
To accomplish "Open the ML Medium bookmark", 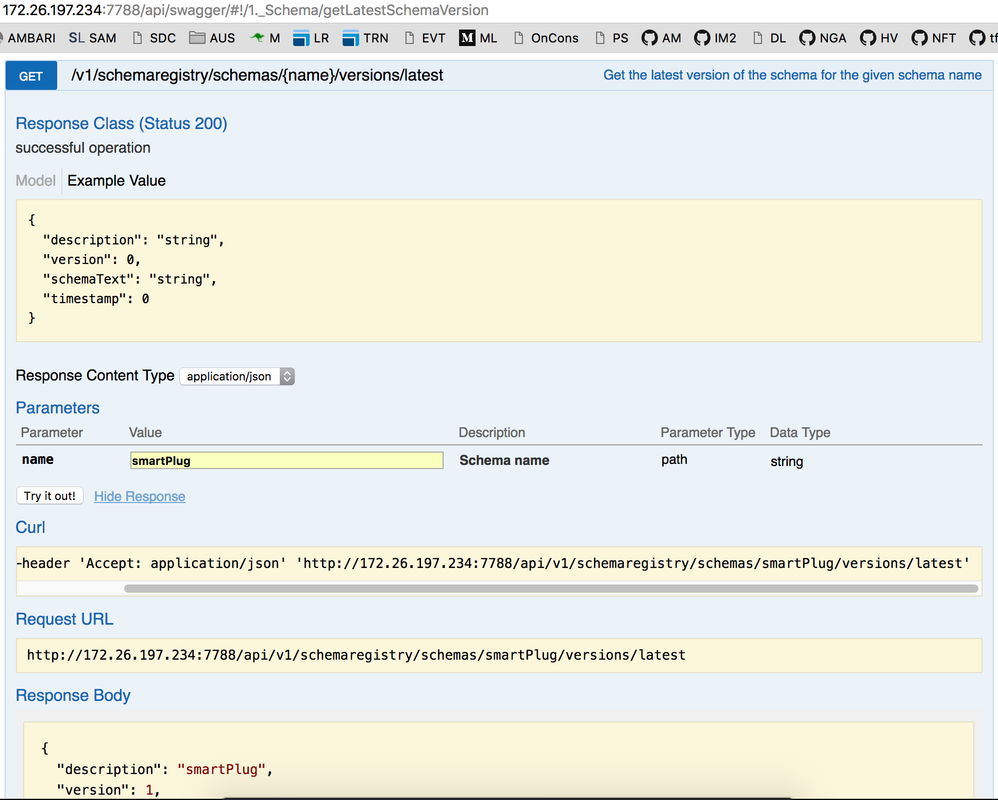I will click(478, 38).
